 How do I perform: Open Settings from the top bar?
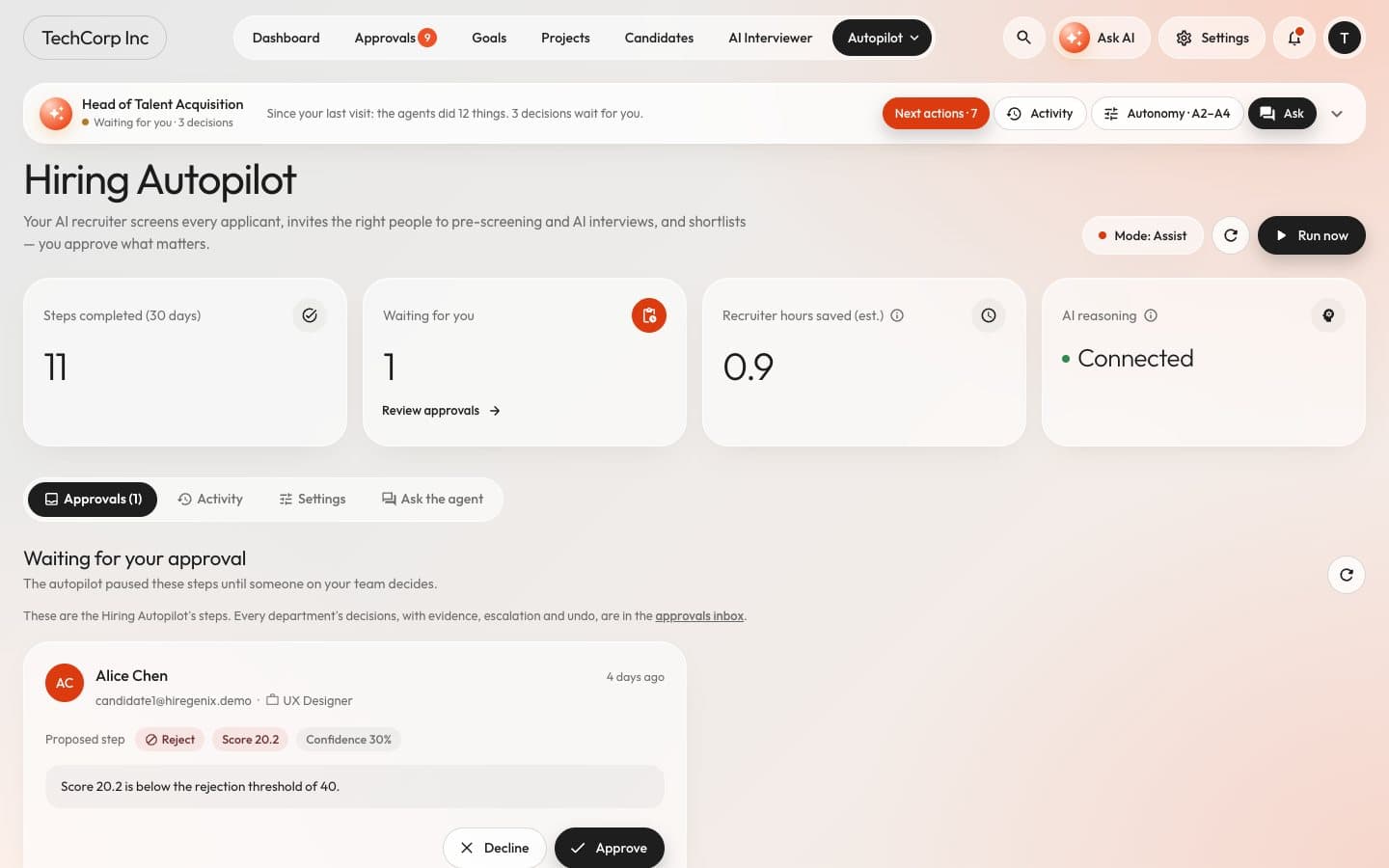tap(1212, 38)
